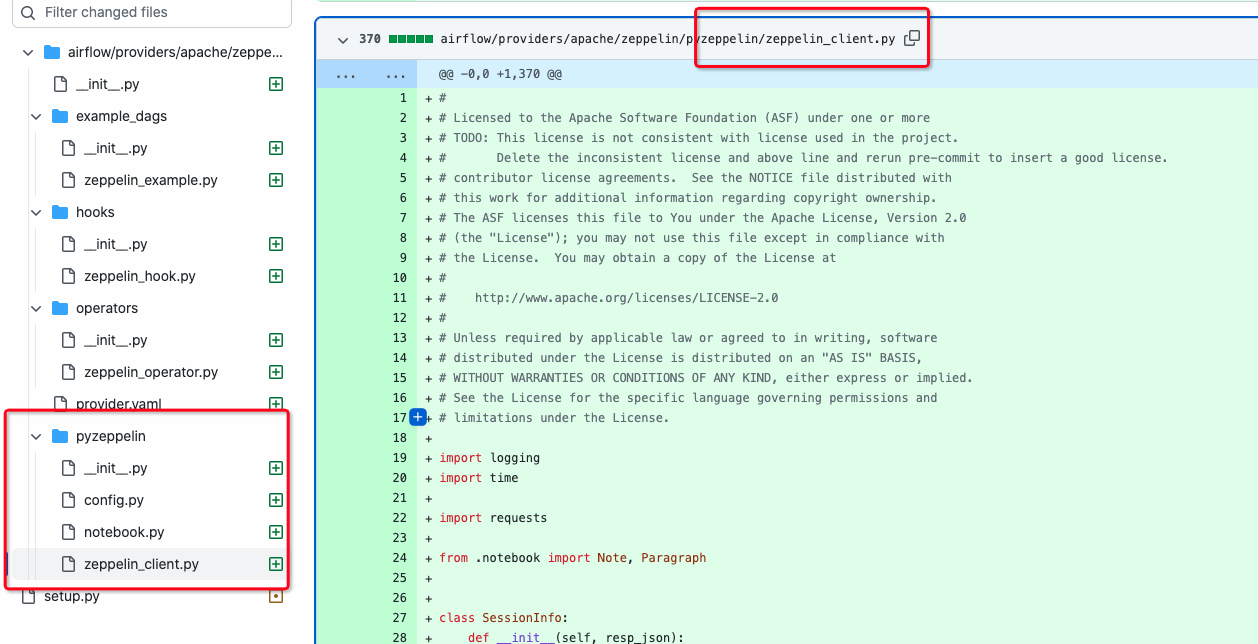
Task: Click the added-status icon of __init__.py under hooks
Action: tap(276, 244)
